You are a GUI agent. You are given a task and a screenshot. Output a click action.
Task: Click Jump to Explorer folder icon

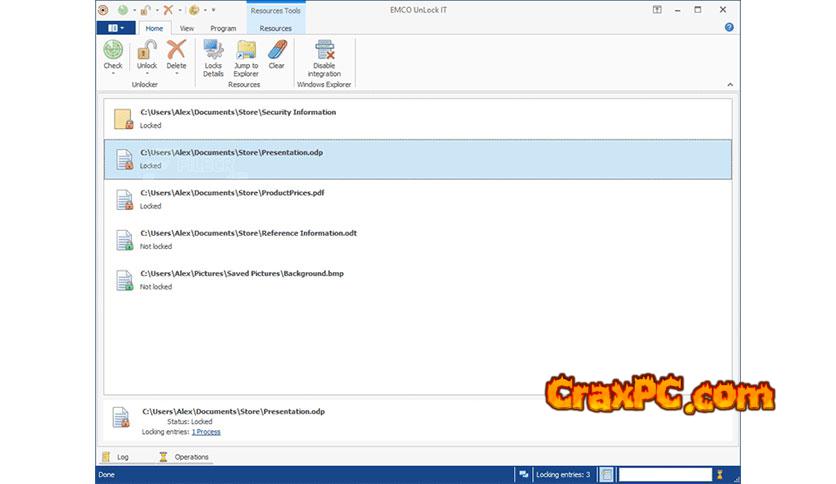[x=246, y=50]
